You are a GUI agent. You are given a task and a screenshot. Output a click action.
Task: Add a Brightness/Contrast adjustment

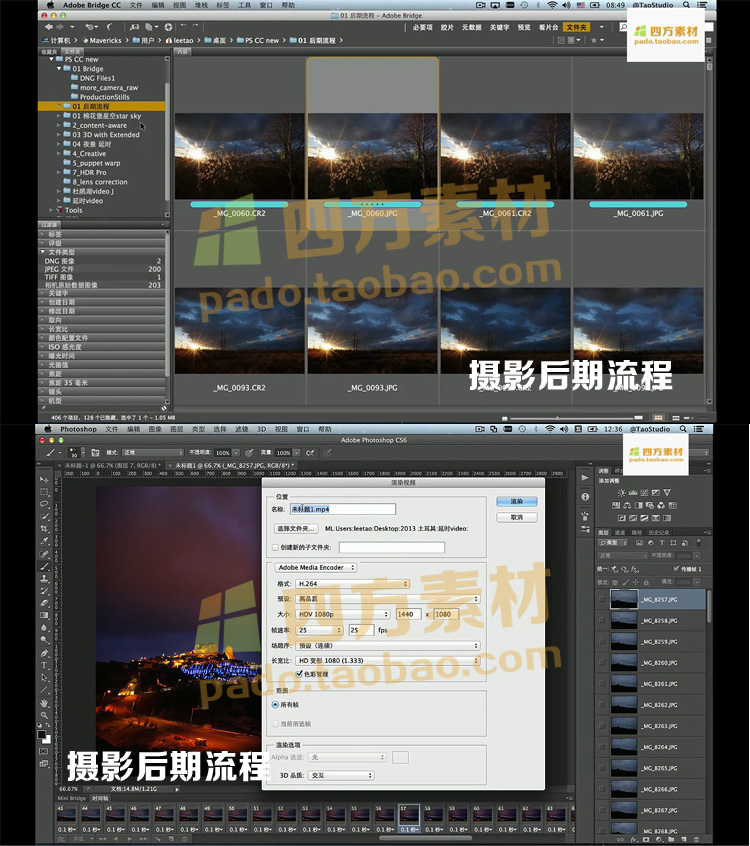[622, 493]
